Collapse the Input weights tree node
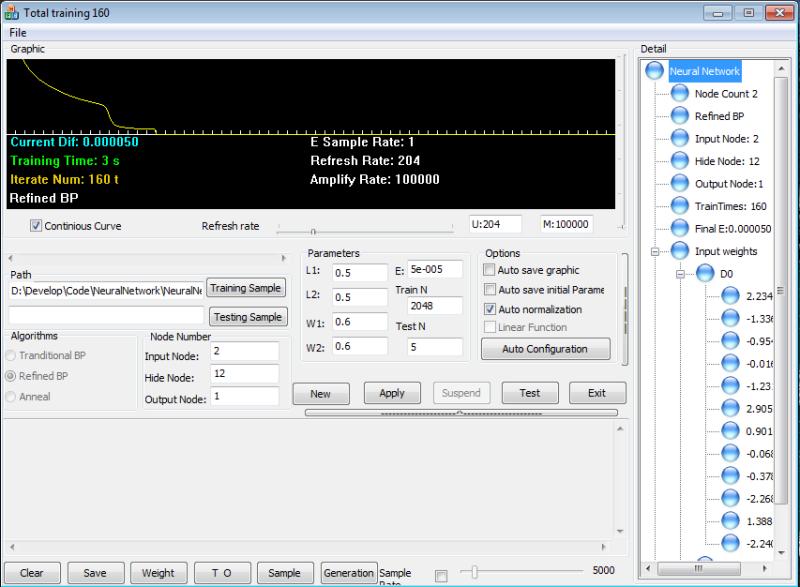Viewport: 800px width, 587px height. [x=655, y=251]
